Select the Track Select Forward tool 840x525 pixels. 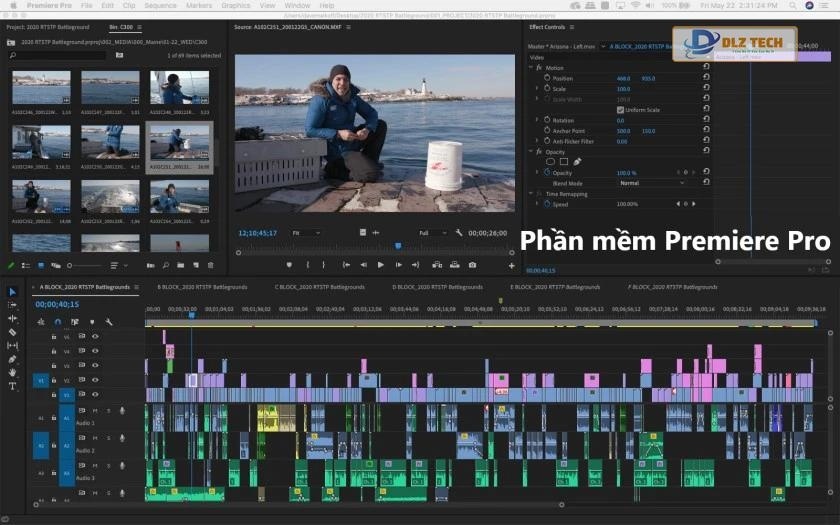pyautogui.click(x=13, y=305)
